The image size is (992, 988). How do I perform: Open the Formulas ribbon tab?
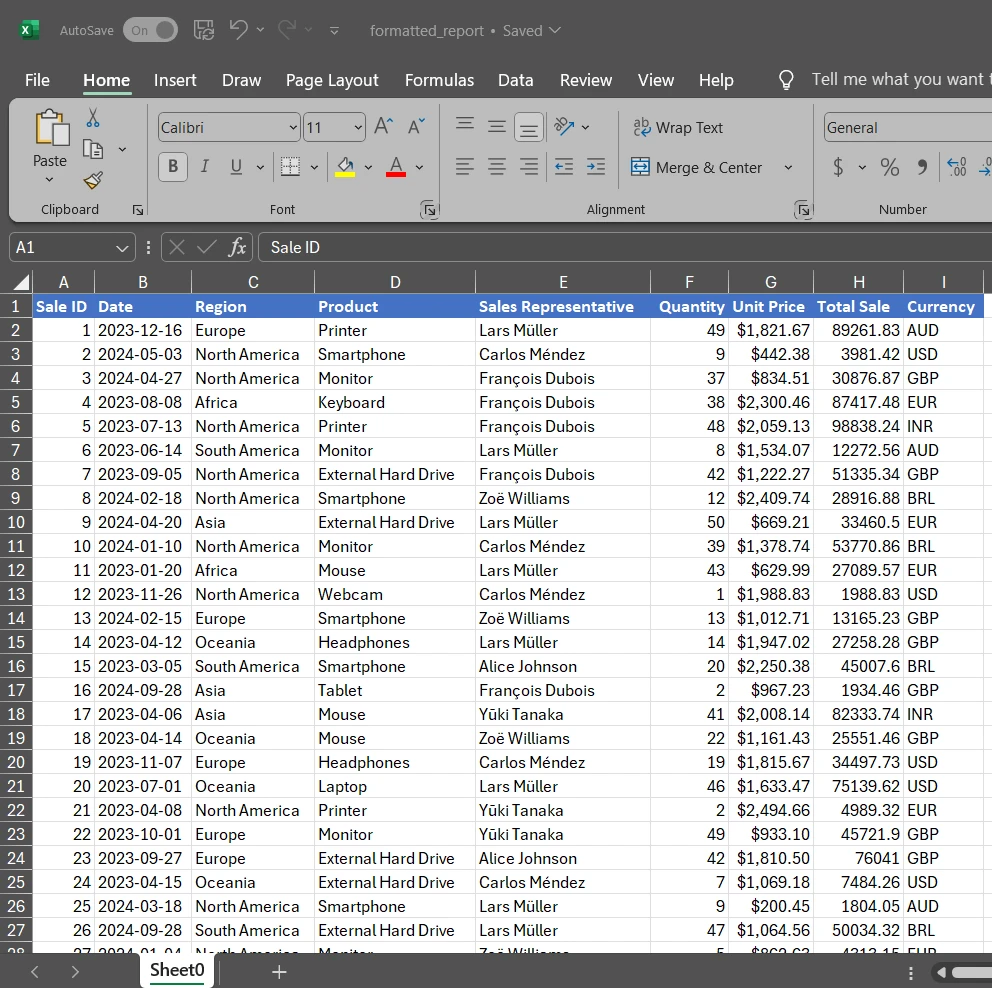tap(439, 80)
